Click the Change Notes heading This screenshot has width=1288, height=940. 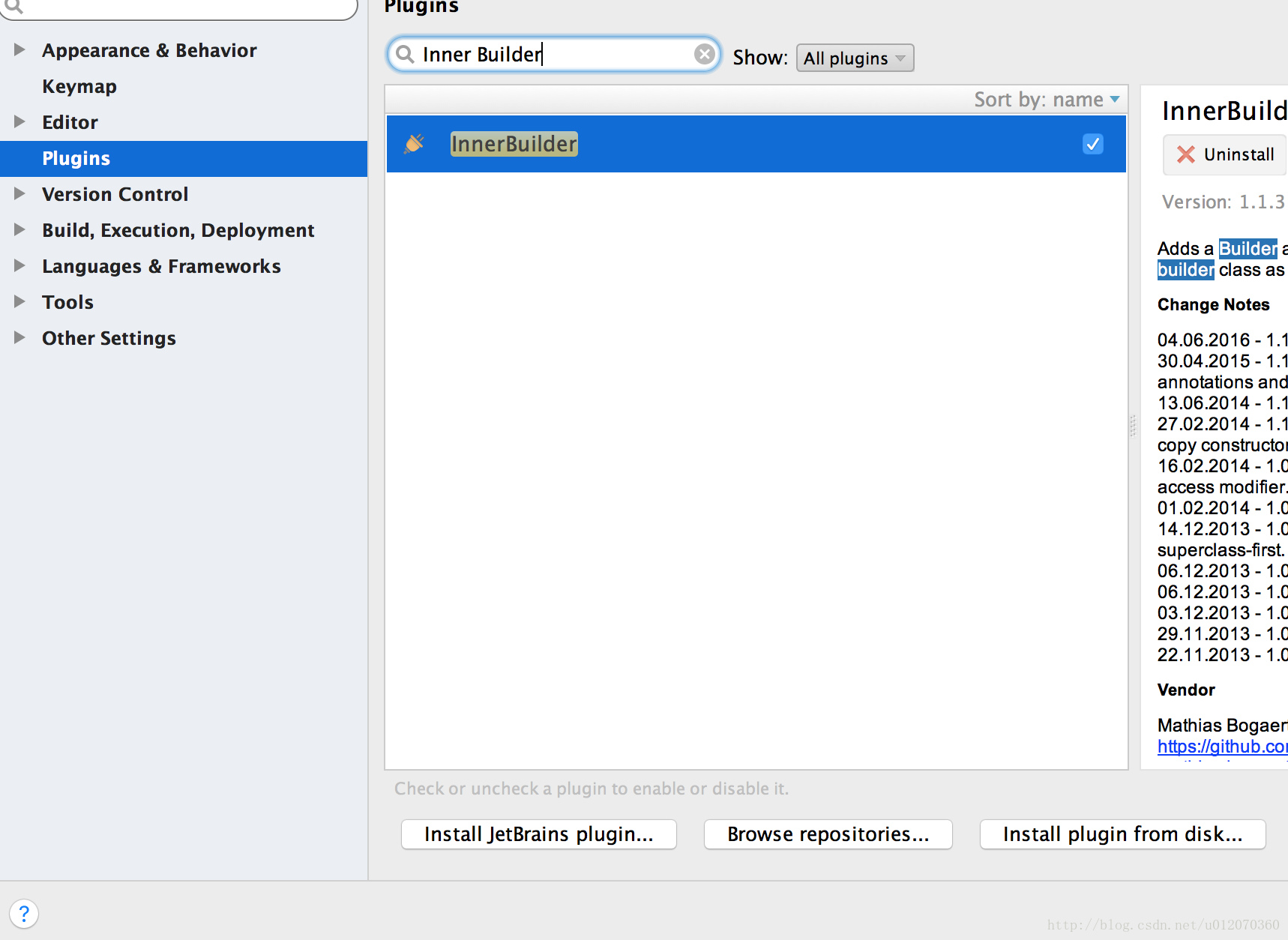pos(1213,304)
